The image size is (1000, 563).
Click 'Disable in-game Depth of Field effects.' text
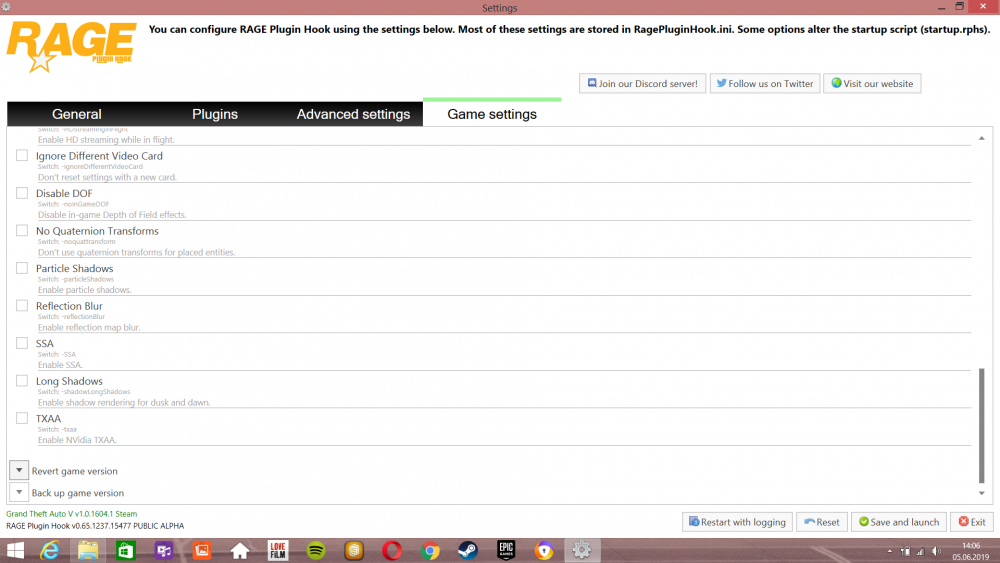(x=112, y=215)
